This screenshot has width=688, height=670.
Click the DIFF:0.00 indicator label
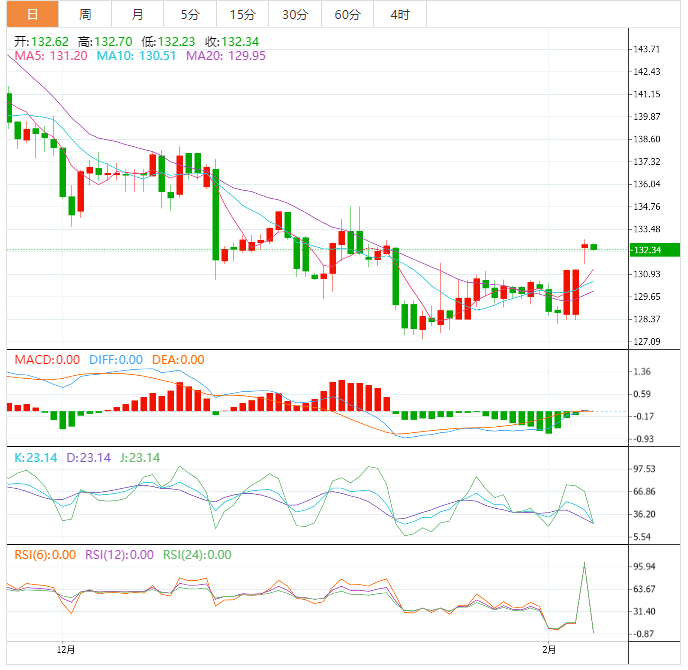pos(112,359)
